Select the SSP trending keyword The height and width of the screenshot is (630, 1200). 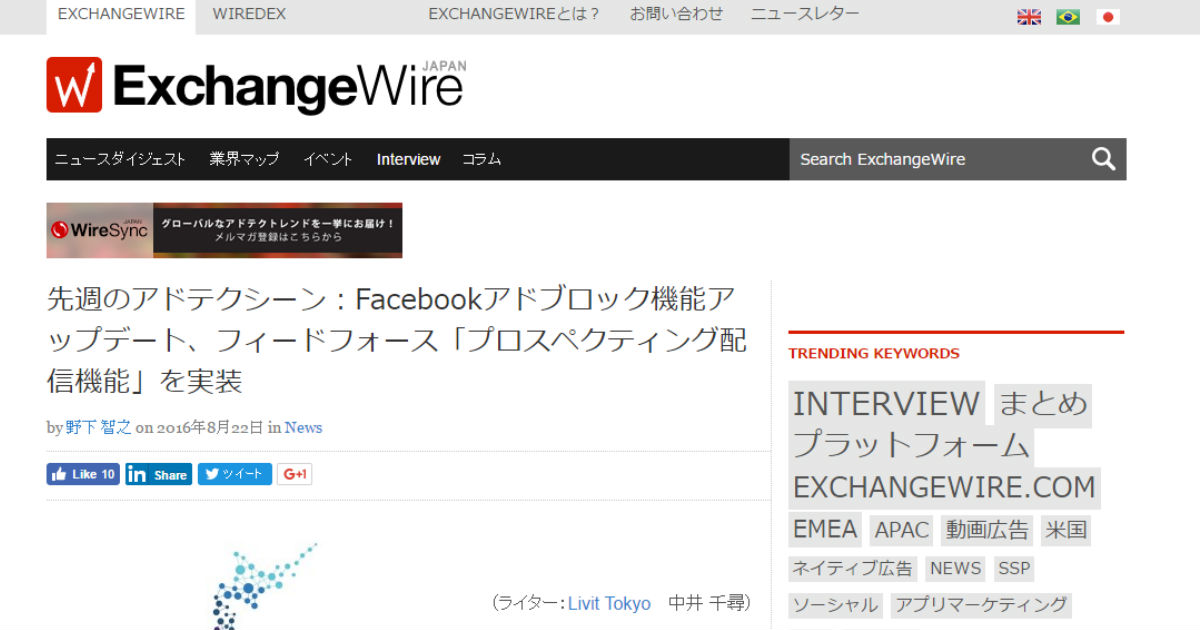tap(1013, 568)
